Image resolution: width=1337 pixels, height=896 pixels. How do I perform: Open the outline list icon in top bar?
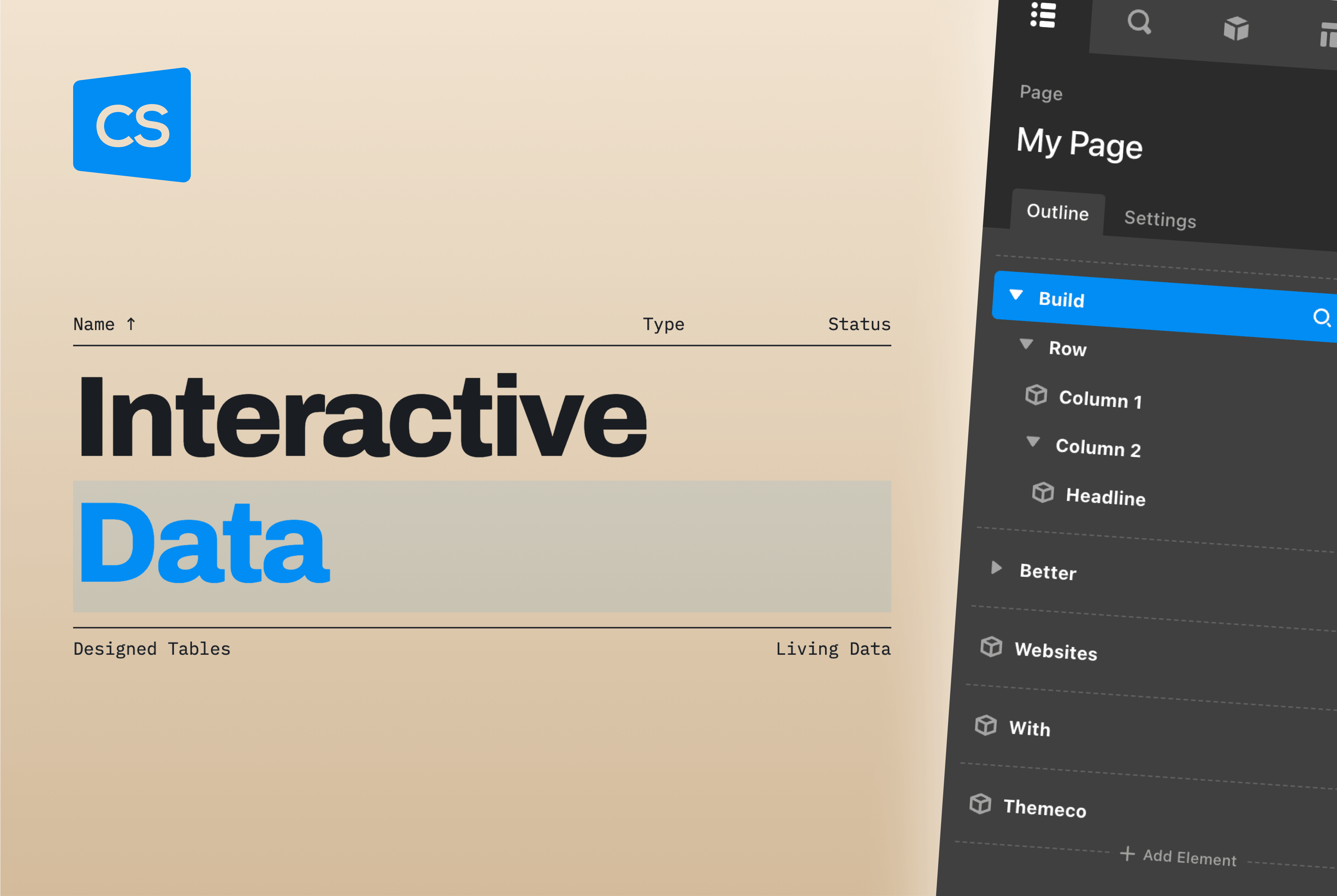point(1043,14)
